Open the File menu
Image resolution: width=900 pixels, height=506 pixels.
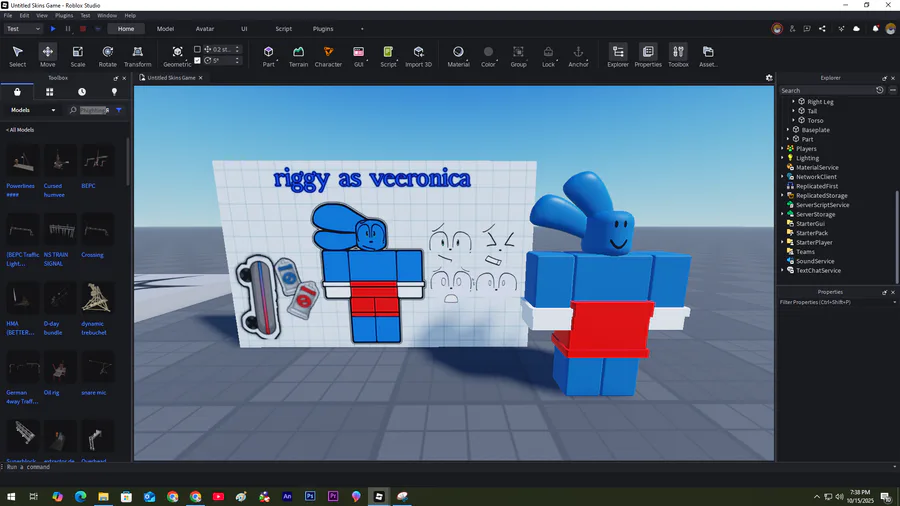tap(8, 15)
